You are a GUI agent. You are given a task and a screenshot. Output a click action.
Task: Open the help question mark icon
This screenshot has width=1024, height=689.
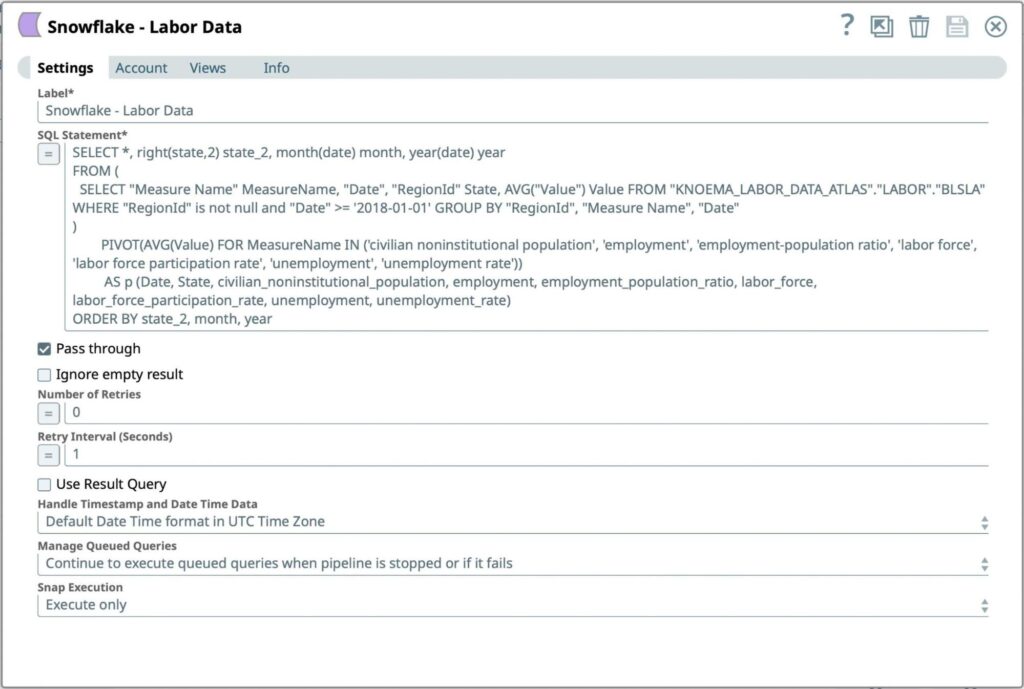(846, 25)
